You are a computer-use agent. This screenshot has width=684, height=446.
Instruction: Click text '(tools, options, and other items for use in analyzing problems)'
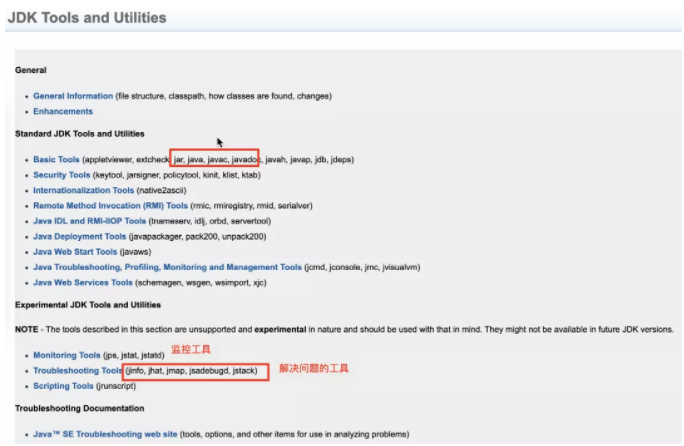coord(294,434)
